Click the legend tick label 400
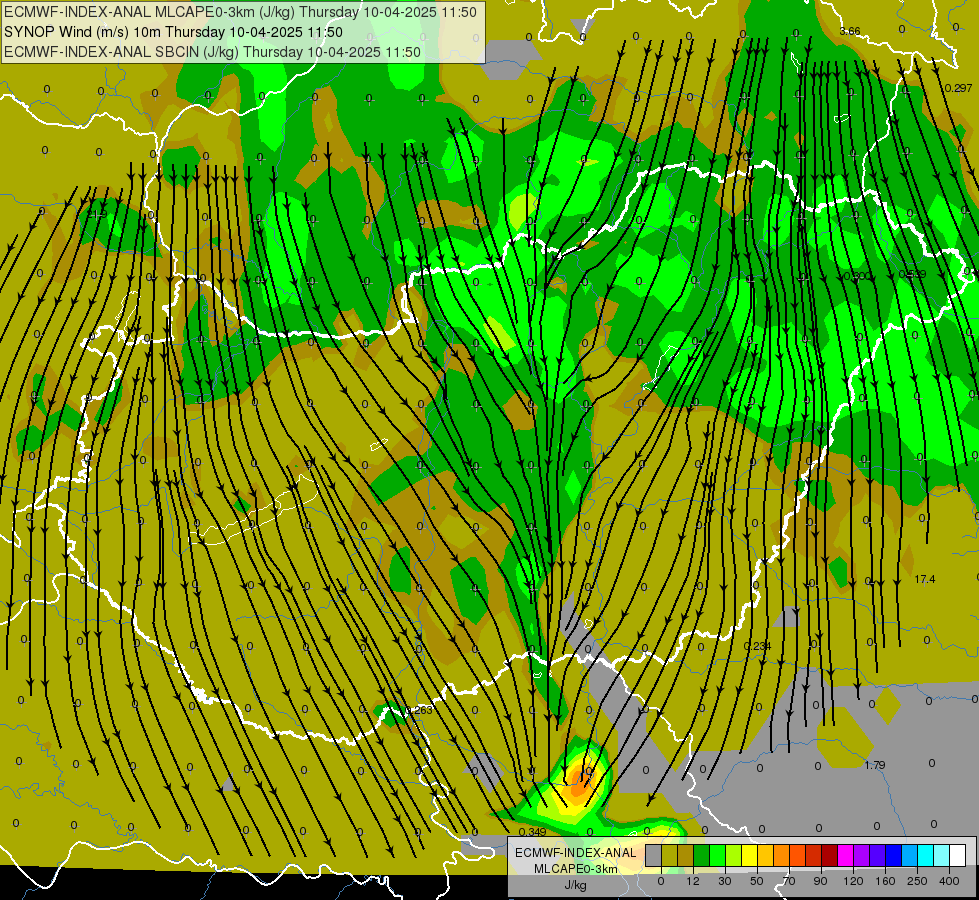Screen dimensions: 979x900 (949, 881)
